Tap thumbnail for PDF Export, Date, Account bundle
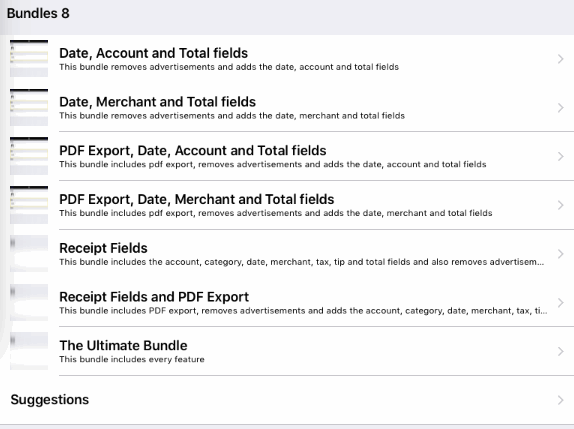The image size is (574, 429). (x=29, y=156)
